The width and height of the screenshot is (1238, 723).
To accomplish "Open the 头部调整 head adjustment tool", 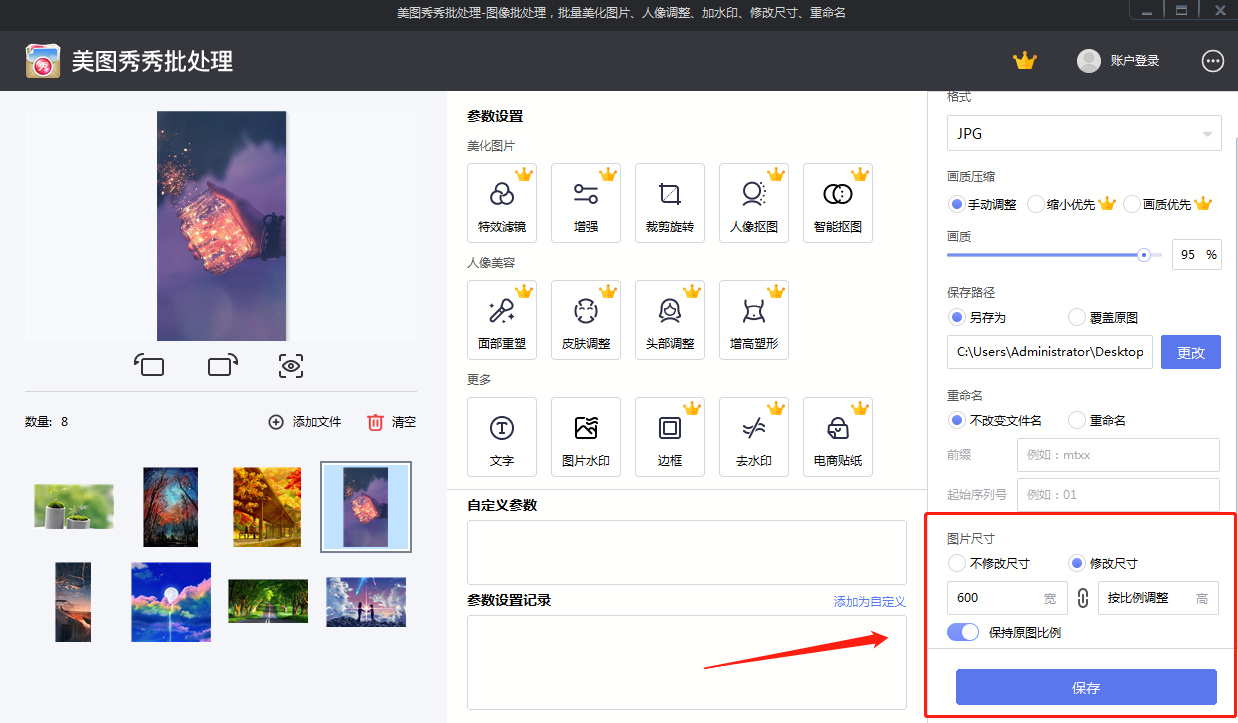I will [670, 320].
